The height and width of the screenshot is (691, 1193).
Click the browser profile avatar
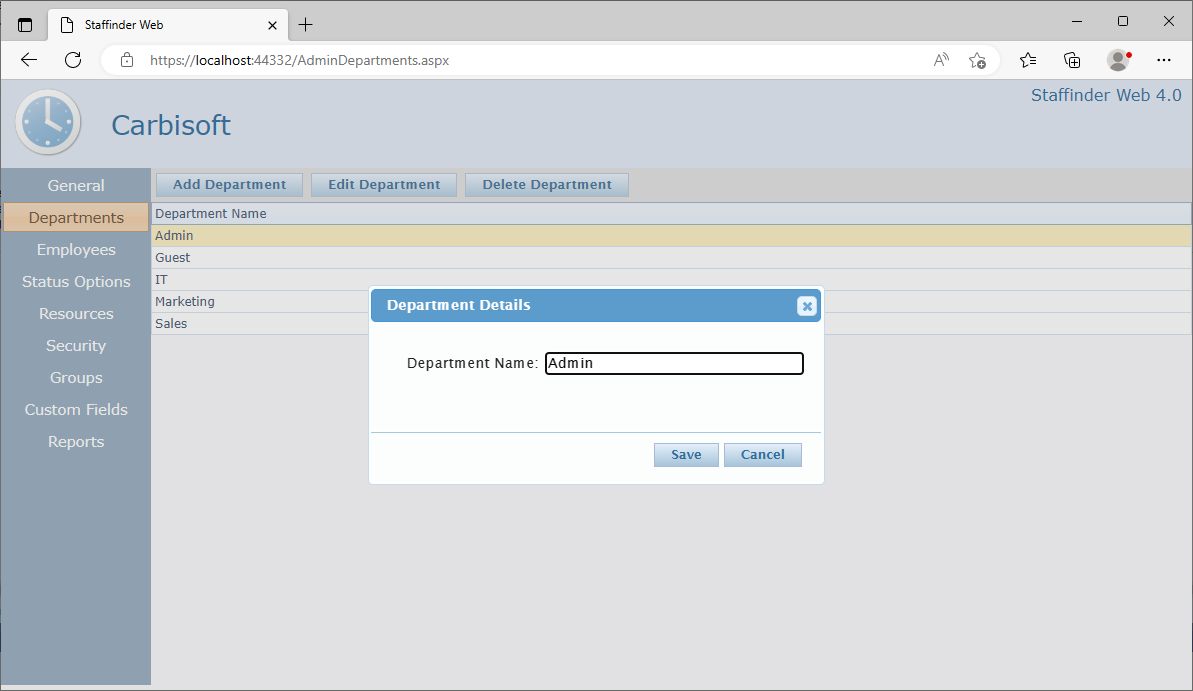coord(1118,60)
